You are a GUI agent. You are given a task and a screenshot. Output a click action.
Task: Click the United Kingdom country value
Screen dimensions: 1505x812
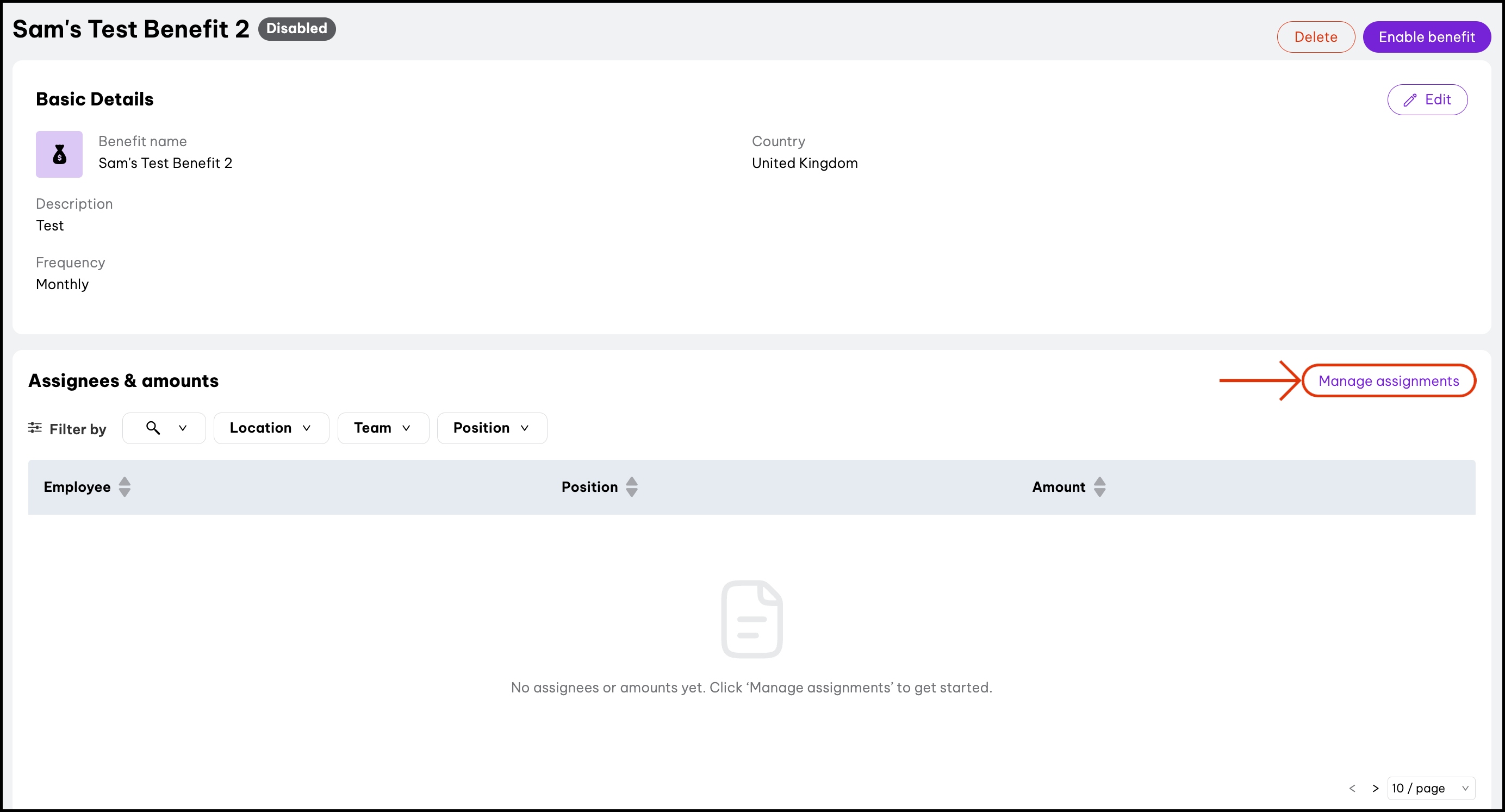[805, 163]
